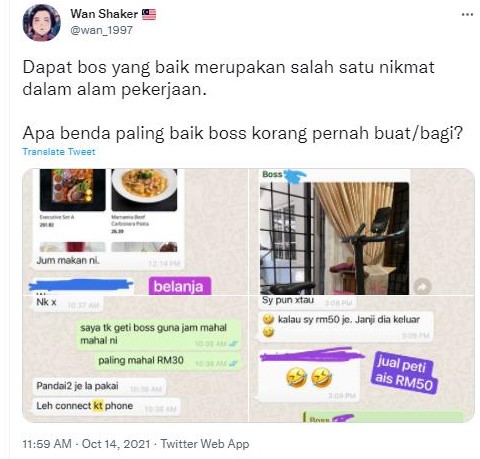Click Wan Shaker's profile avatar
This screenshot has width=480, height=459.
pos(41,23)
